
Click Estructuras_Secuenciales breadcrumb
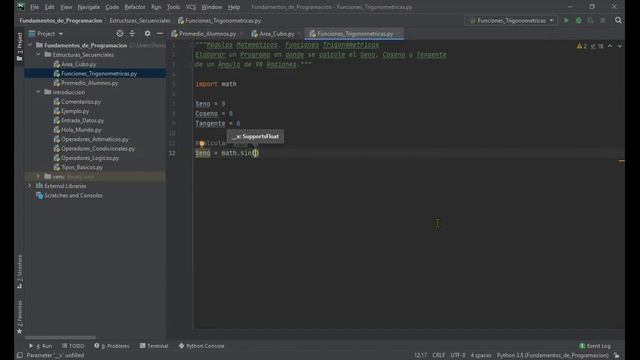pyautogui.click(x=140, y=20)
